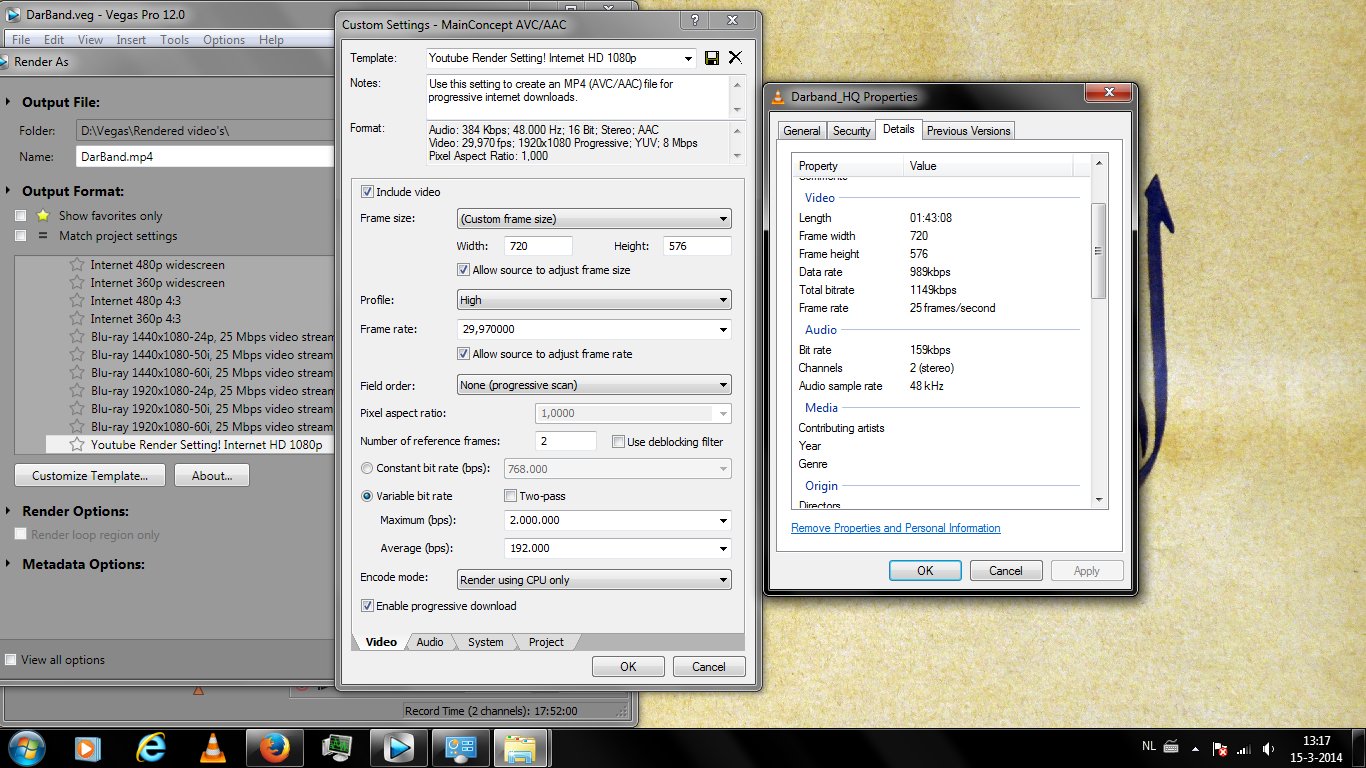Open Firefox from the taskbar

coord(273,747)
